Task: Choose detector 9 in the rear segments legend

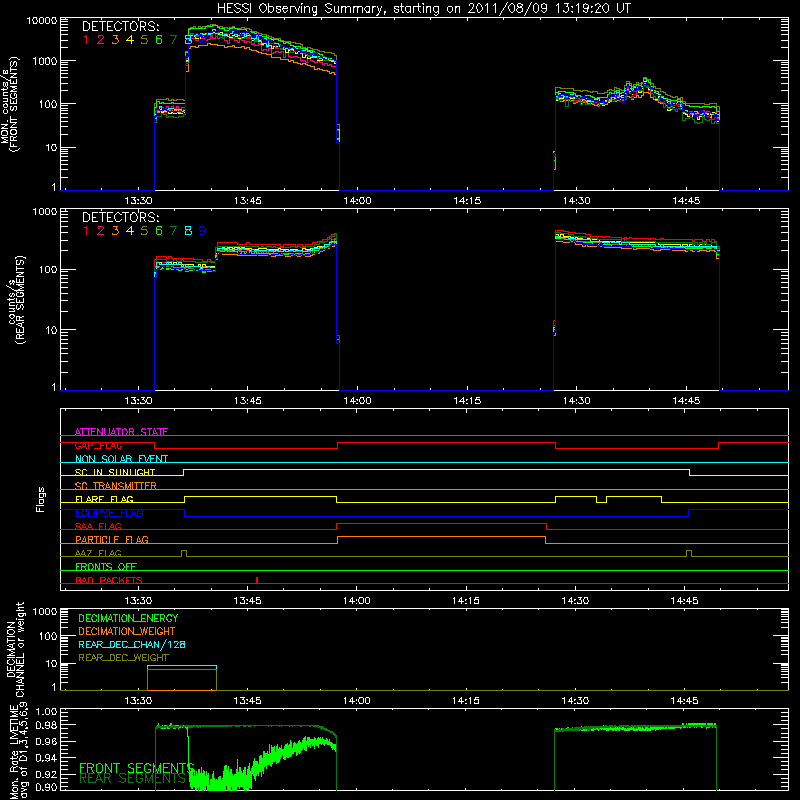Action: [x=203, y=231]
